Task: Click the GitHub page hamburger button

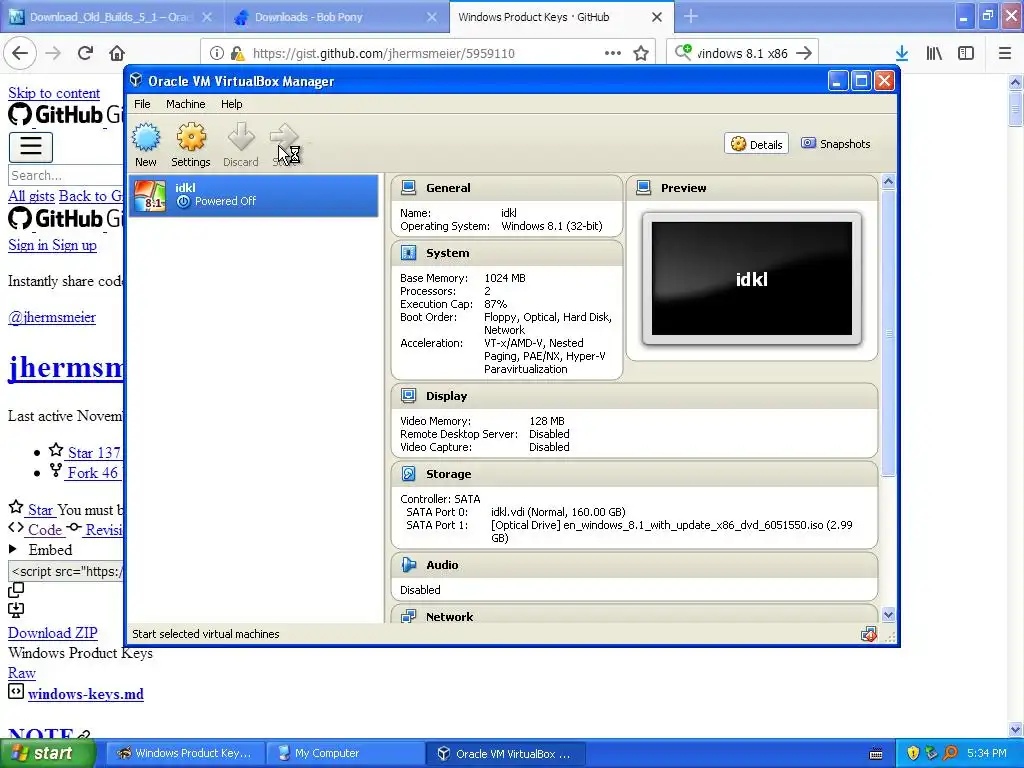Action: (x=31, y=147)
